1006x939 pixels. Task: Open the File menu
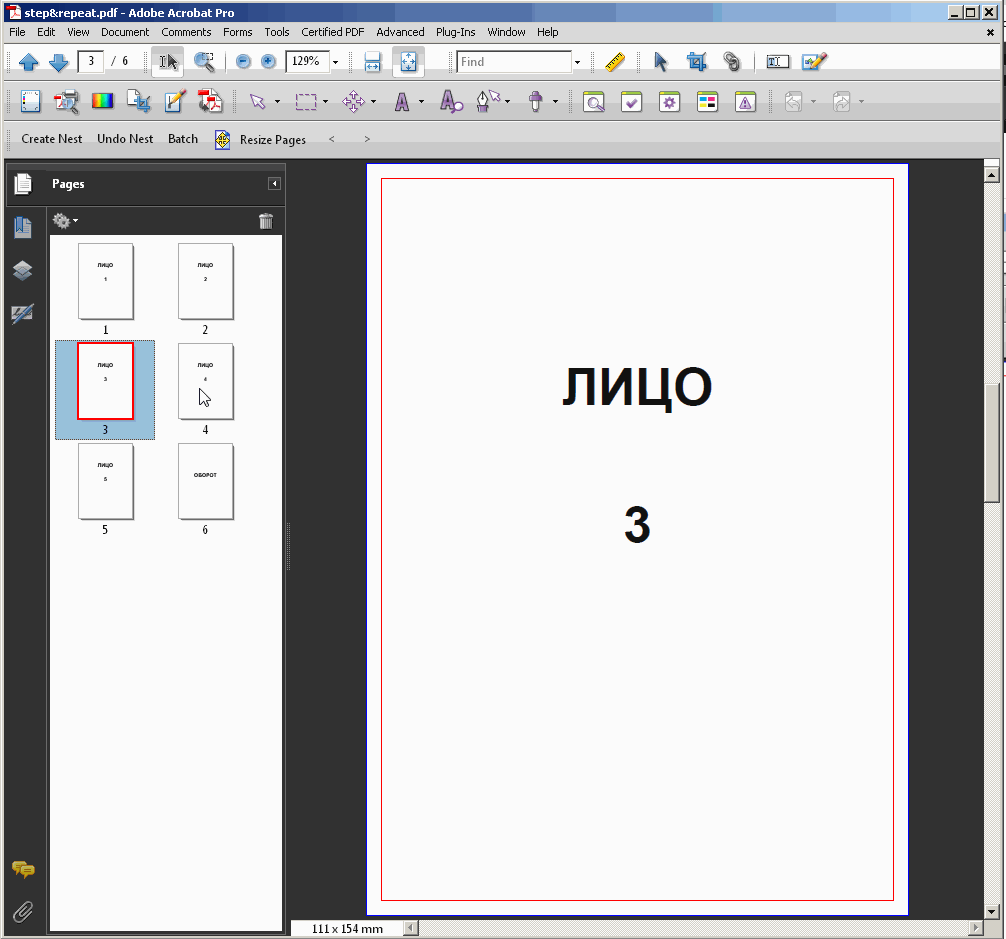17,32
